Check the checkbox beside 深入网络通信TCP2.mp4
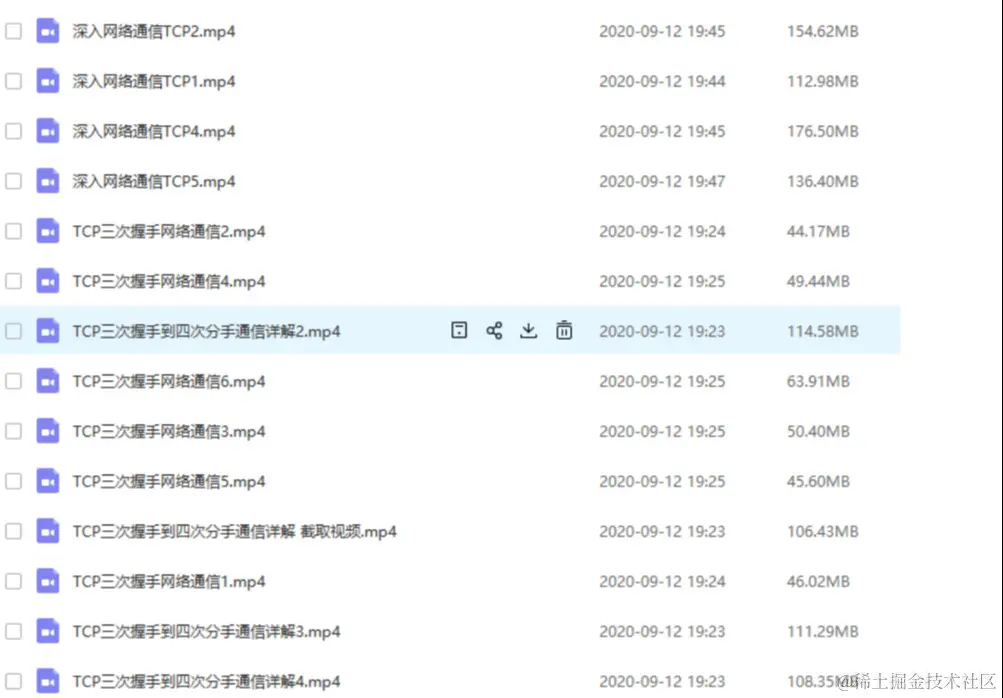 tap(13, 30)
